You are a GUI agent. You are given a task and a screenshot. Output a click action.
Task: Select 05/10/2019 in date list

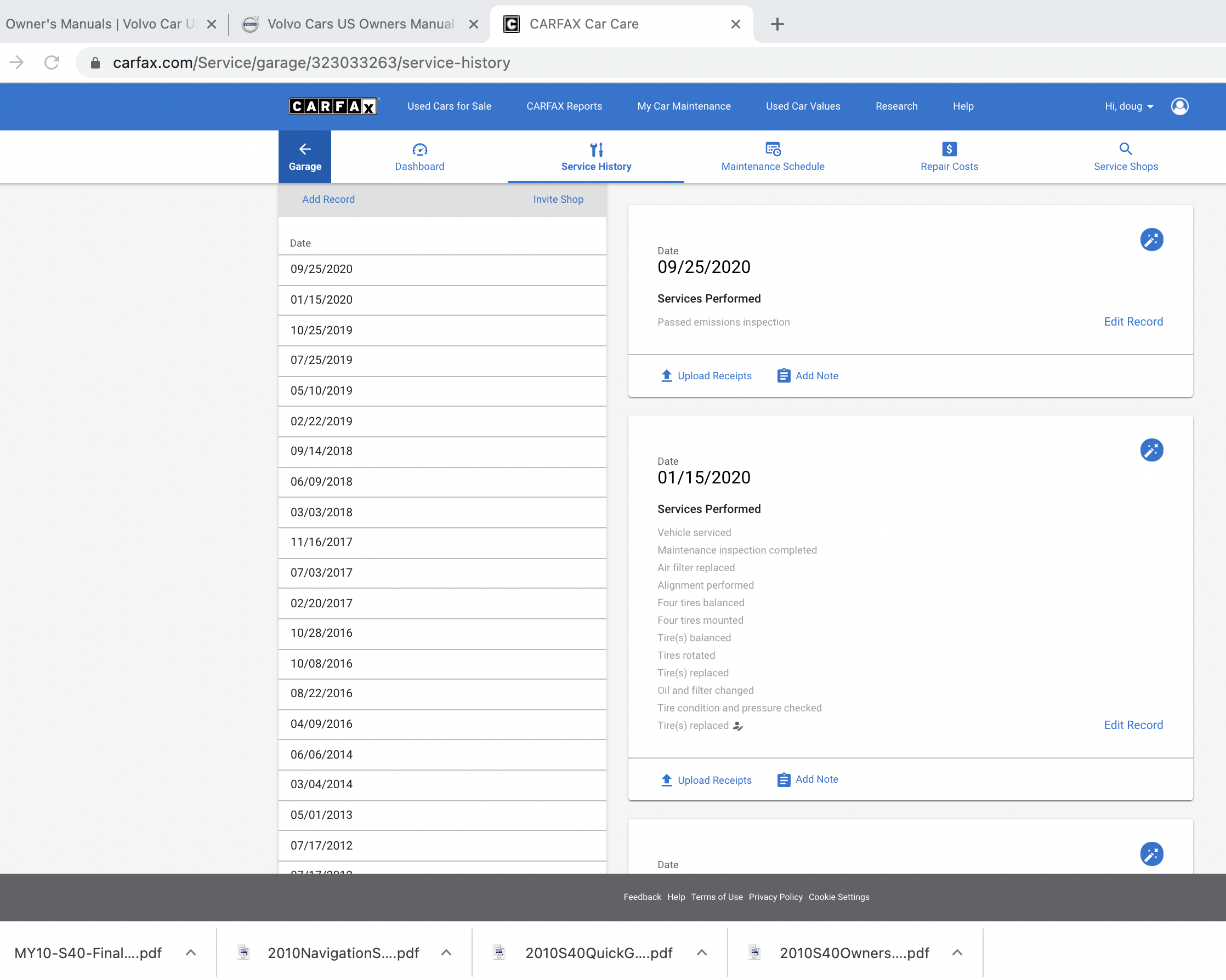(442, 391)
